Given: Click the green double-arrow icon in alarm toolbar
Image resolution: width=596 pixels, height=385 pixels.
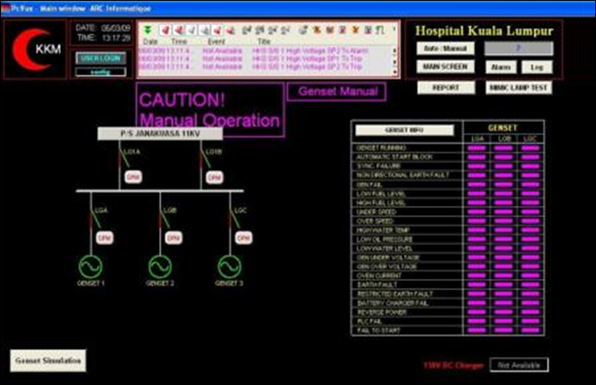Looking at the screenshot, I should point(148,30).
